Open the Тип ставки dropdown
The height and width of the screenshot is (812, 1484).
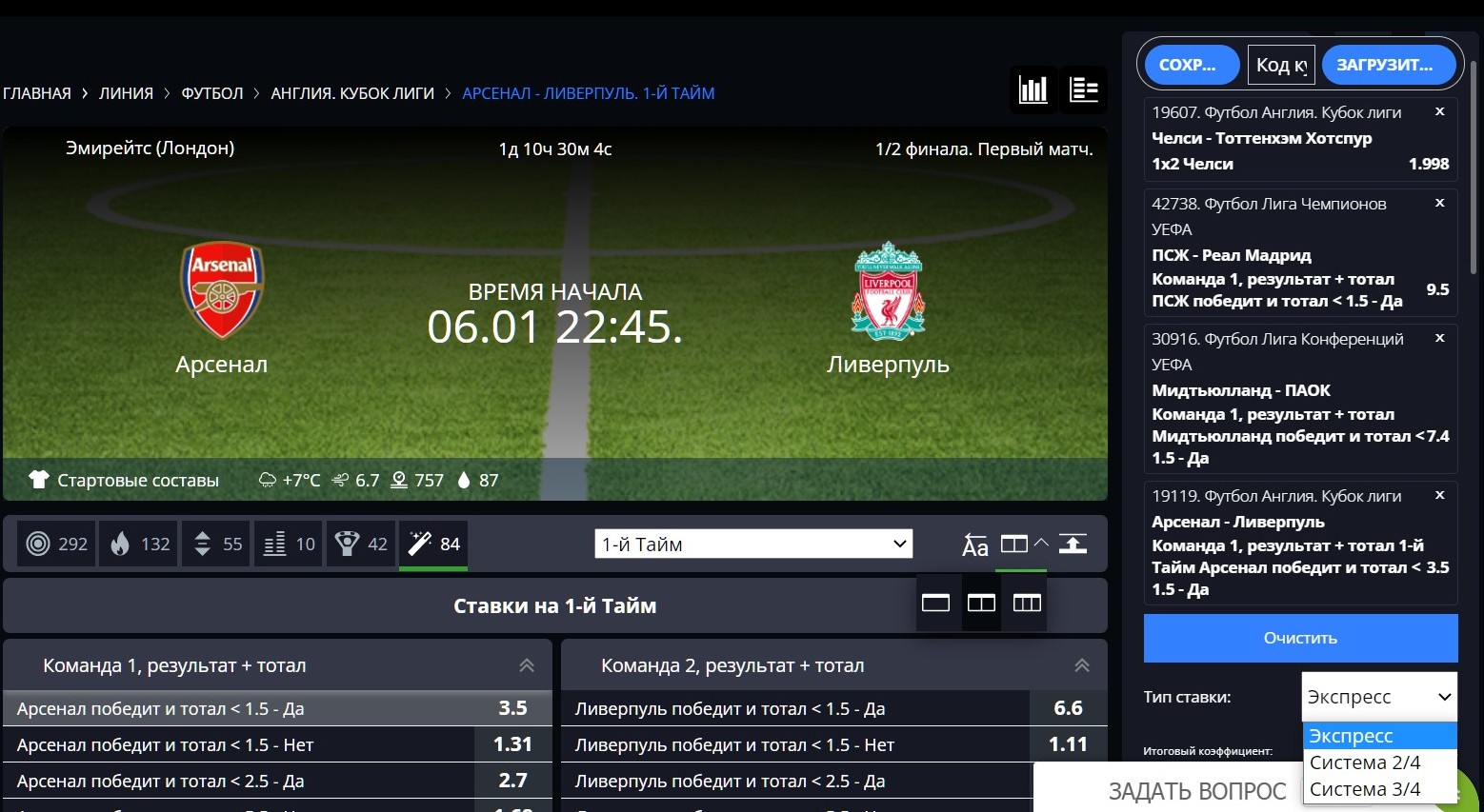(1379, 697)
